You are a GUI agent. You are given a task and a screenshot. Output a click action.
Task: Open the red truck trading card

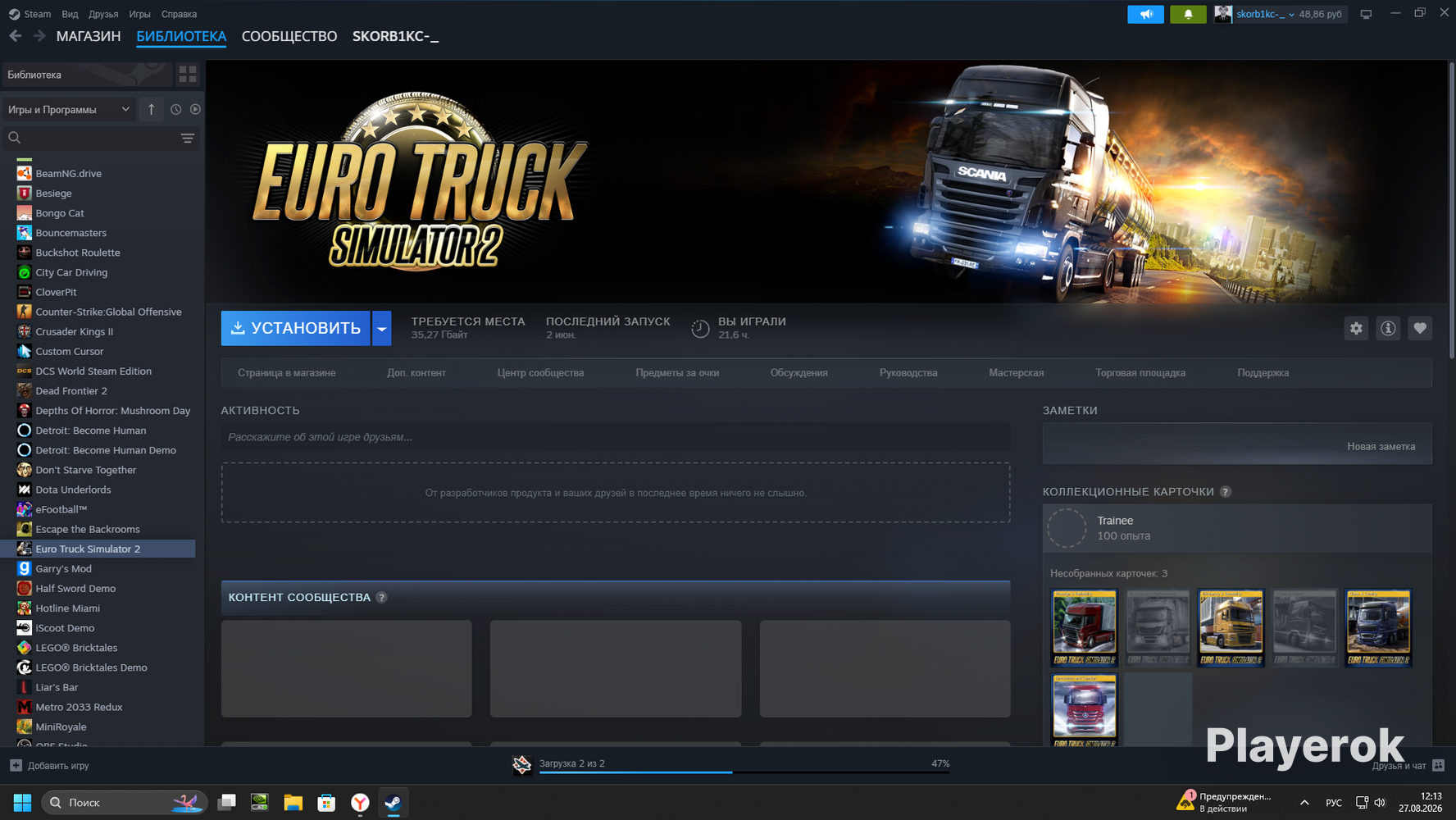point(1085,627)
